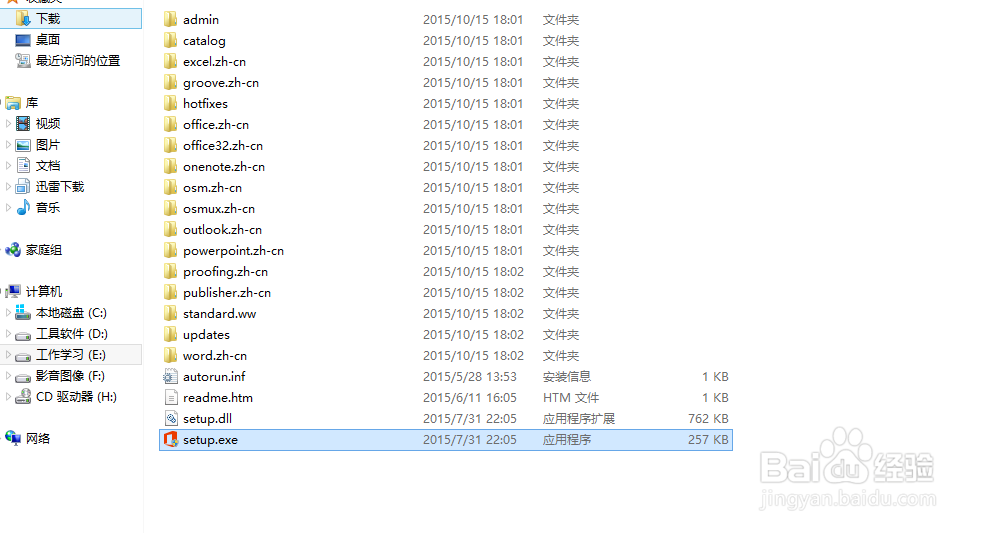Screen dimensions: 990x533
Task: Select the osmux.zh-cn folder icon
Action: point(170,208)
